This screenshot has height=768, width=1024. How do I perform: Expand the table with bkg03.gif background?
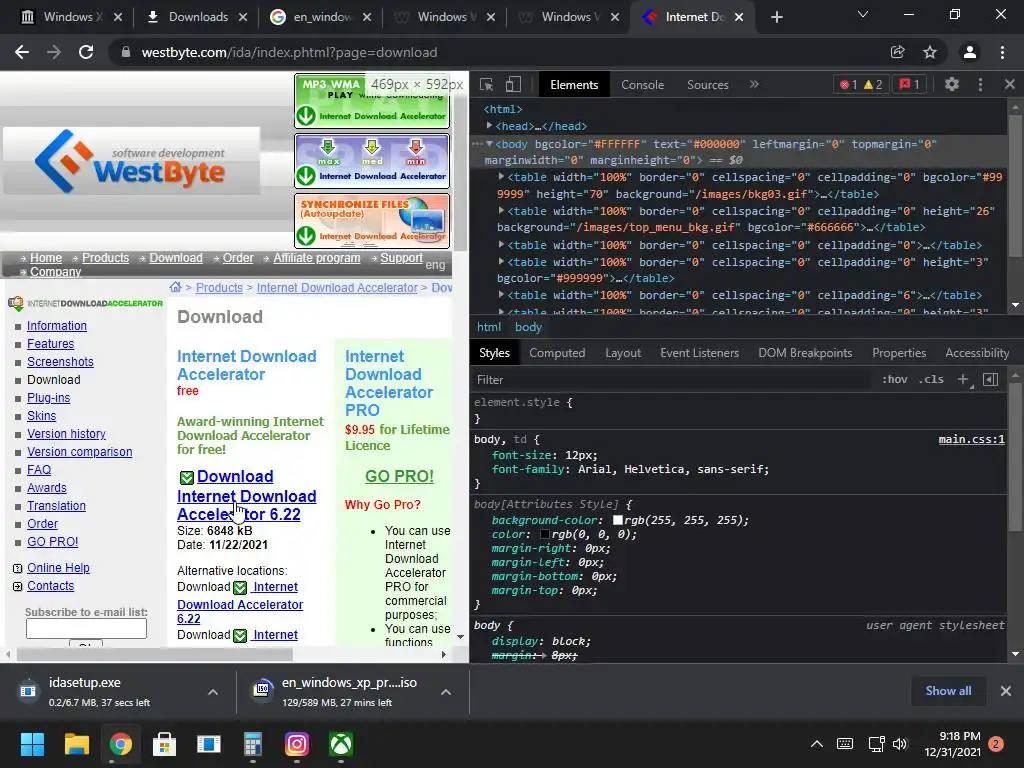501,176
